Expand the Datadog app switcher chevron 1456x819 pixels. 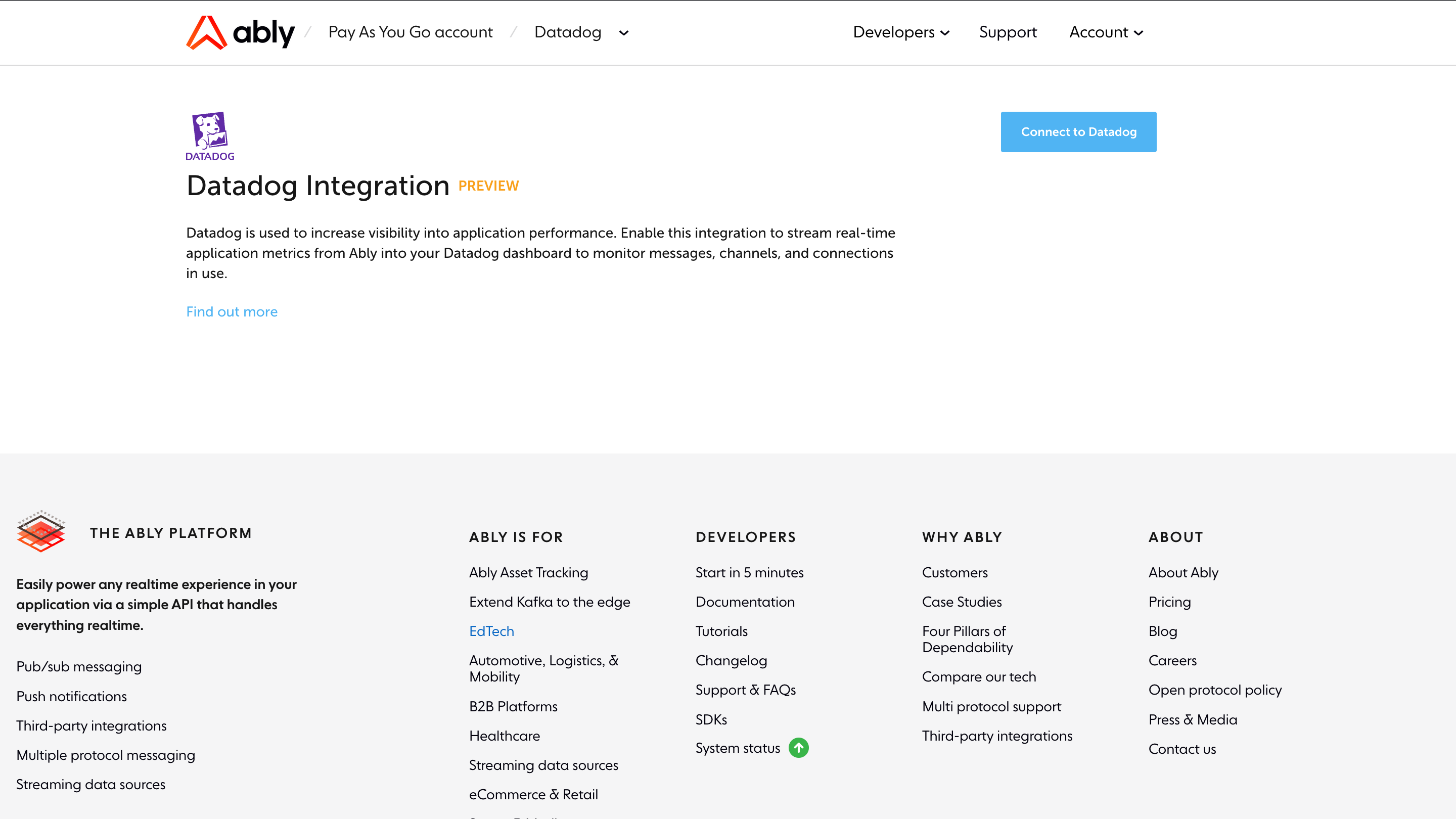[623, 33]
